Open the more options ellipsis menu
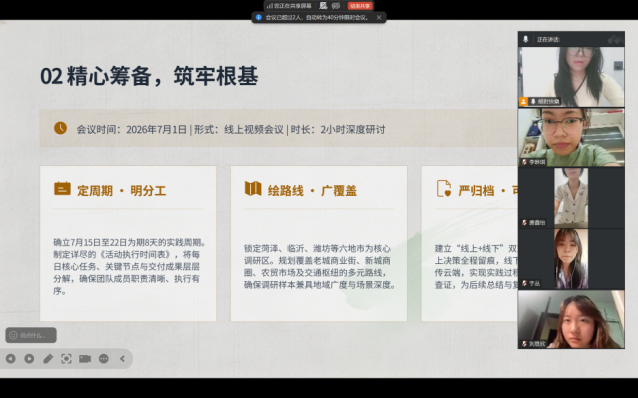Screen dimensions: 638x398 coord(104,359)
